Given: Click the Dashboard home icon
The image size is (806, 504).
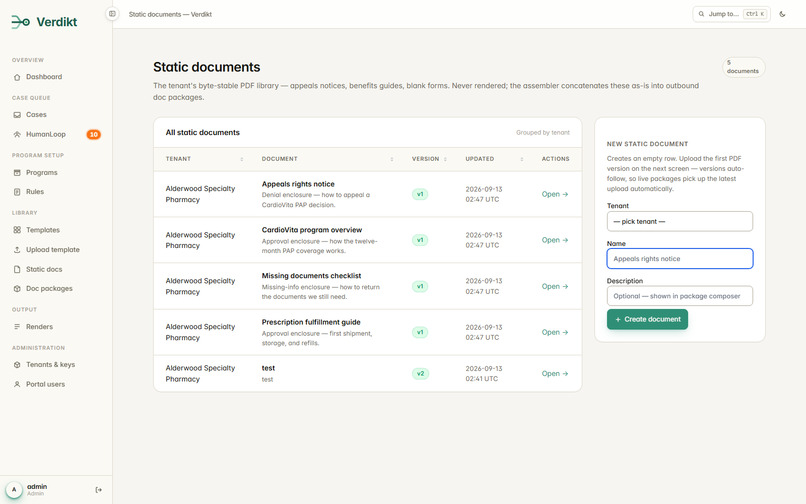Looking at the screenshot, I should point(17,77).
